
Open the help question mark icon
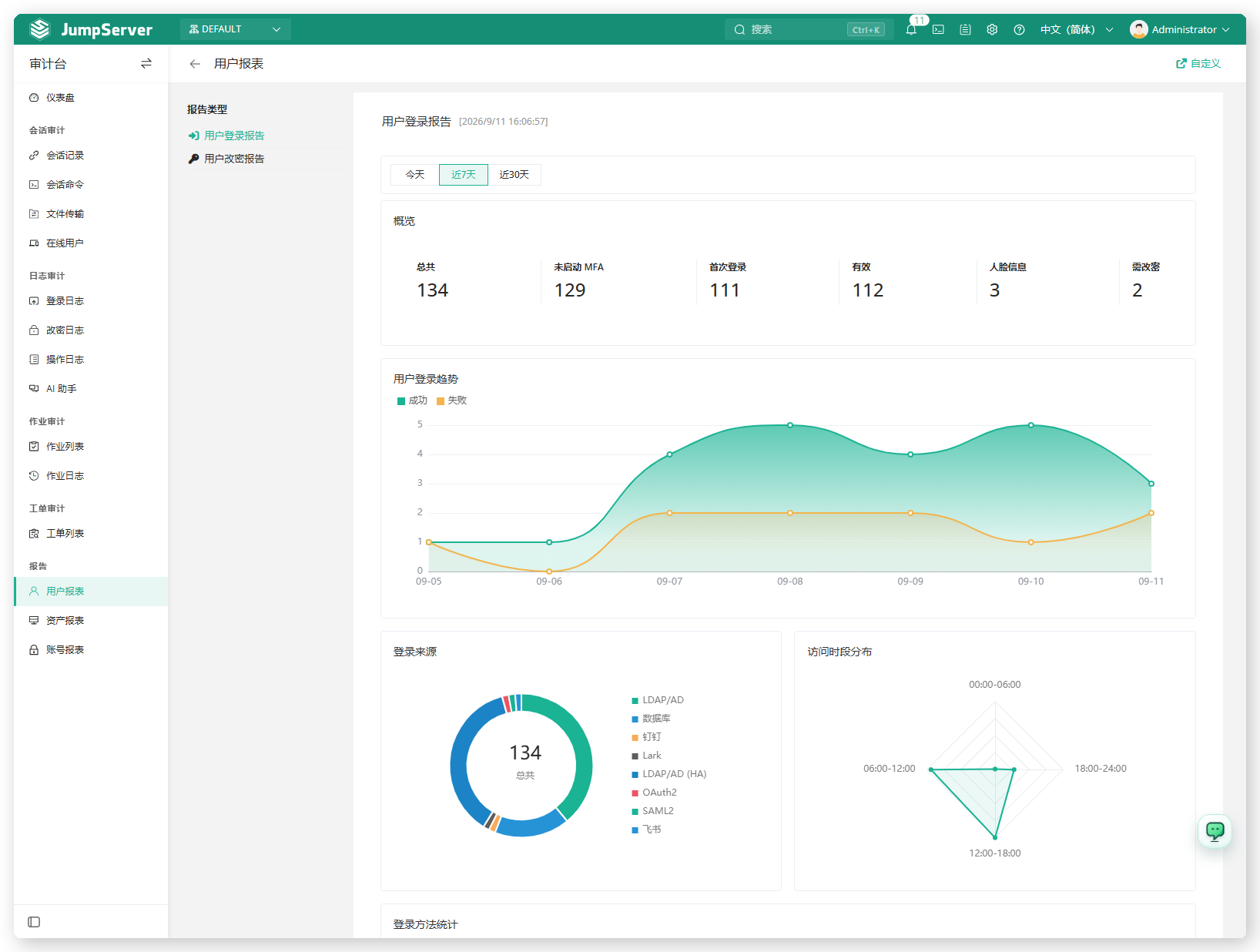tap(1019, 29)
